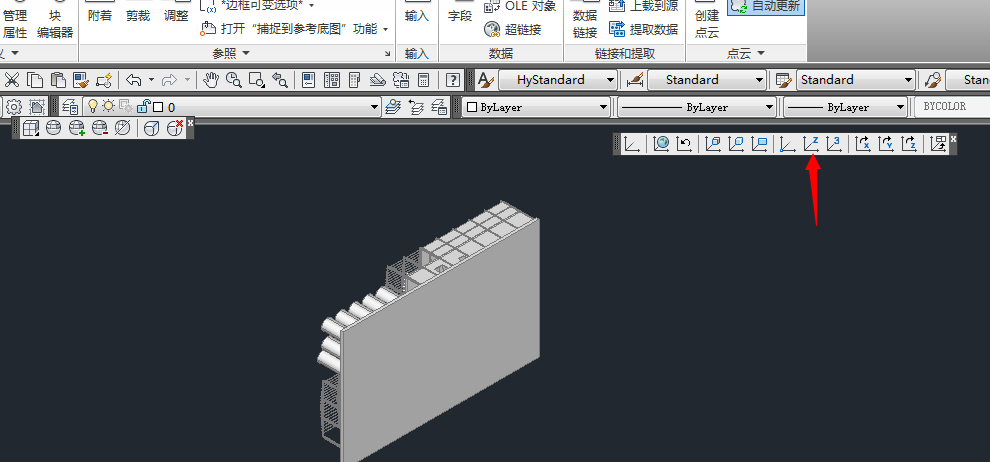
Task: Click the BYCOLOR plot style field
Action: point(950,107)
